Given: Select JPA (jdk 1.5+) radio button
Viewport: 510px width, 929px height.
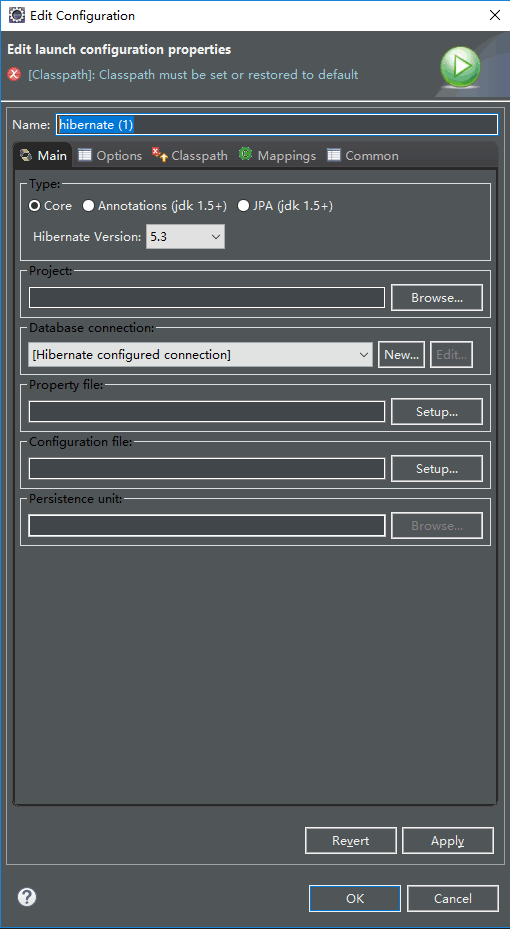Looking at the screenshot, I should 243,206.
